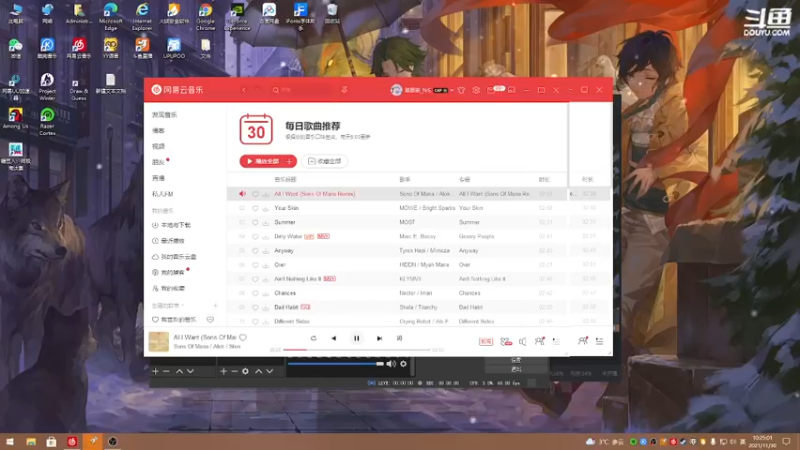
Task: Open Windows Start menu
Action: (10, 441)
